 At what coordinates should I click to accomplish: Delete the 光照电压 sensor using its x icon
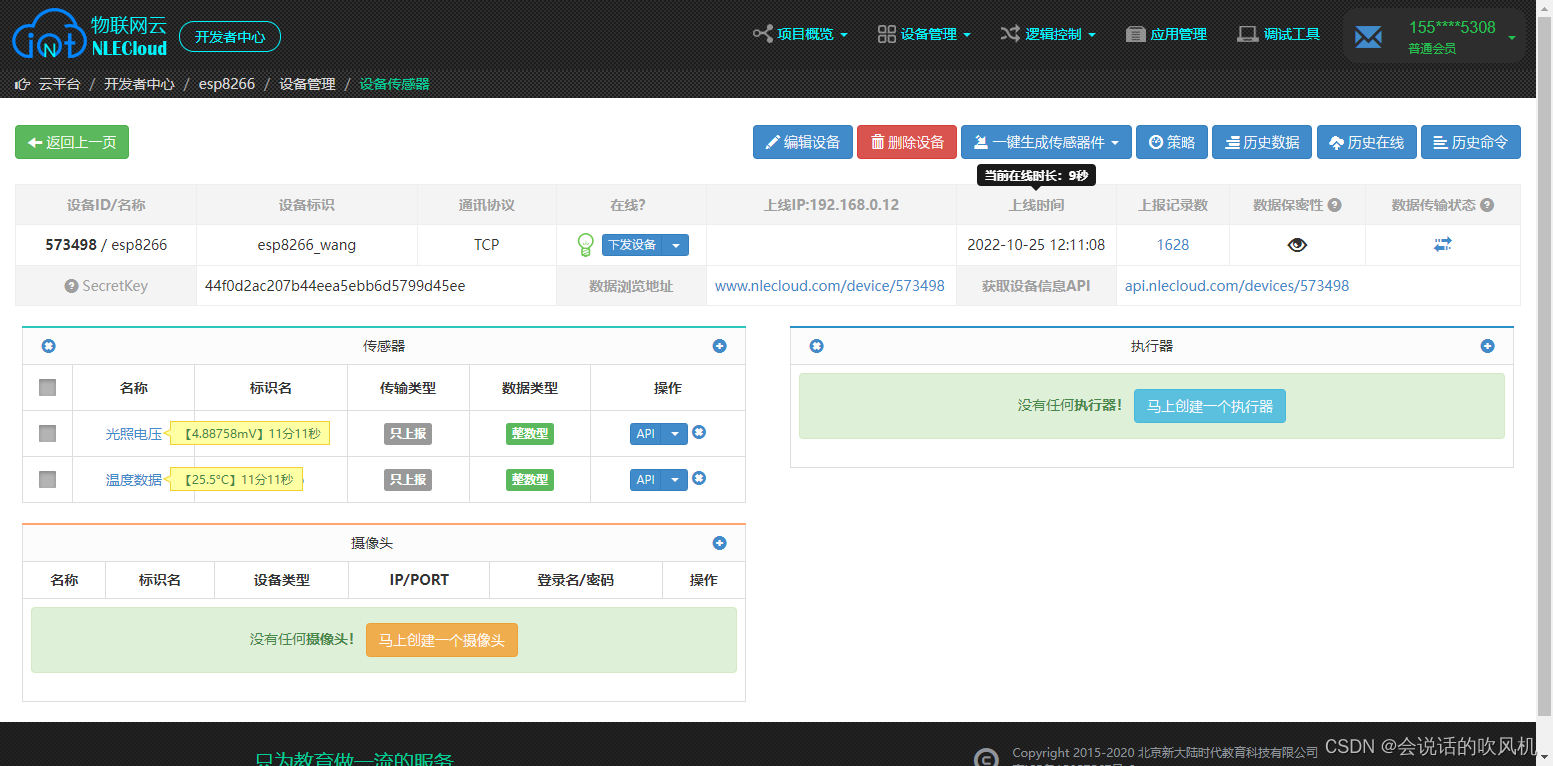coord(698,432)
